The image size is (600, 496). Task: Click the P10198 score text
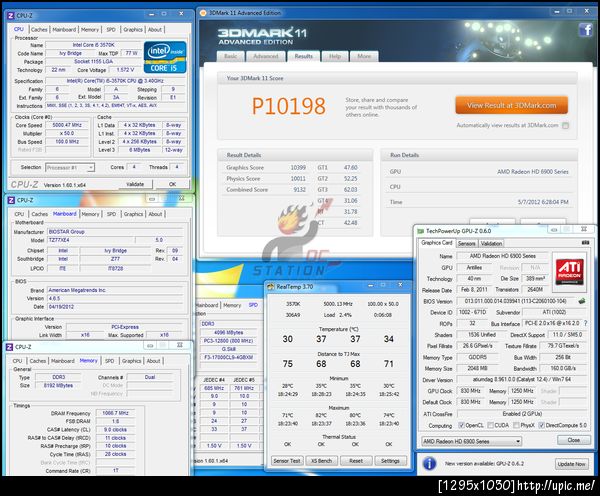coord(289,106)
